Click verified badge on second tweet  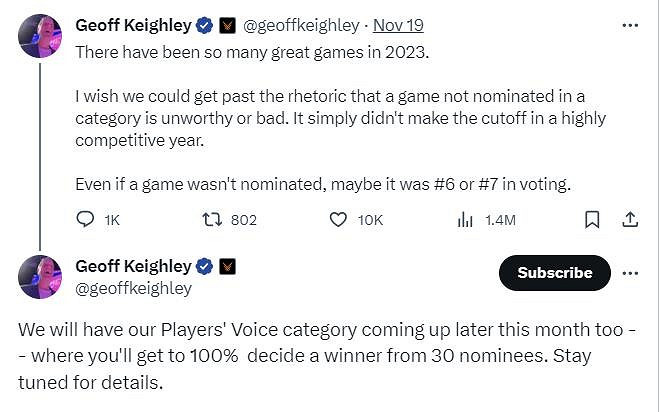[x=205, y=266]
